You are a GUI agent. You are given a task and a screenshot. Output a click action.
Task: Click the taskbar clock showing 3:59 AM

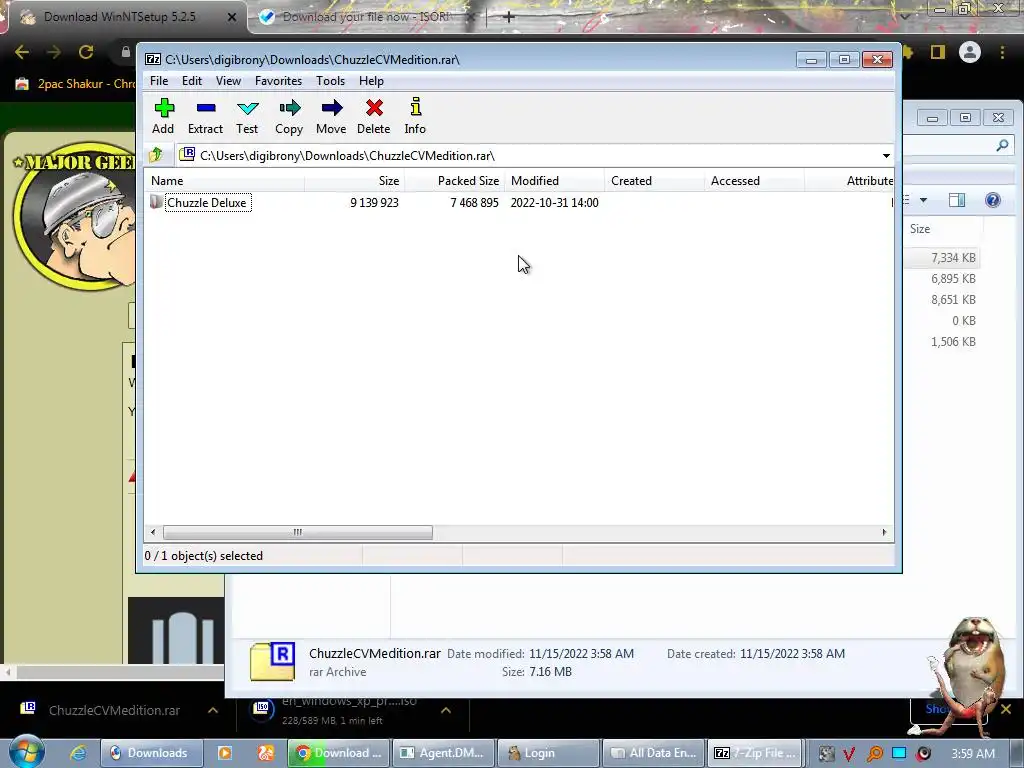(973, 753)
